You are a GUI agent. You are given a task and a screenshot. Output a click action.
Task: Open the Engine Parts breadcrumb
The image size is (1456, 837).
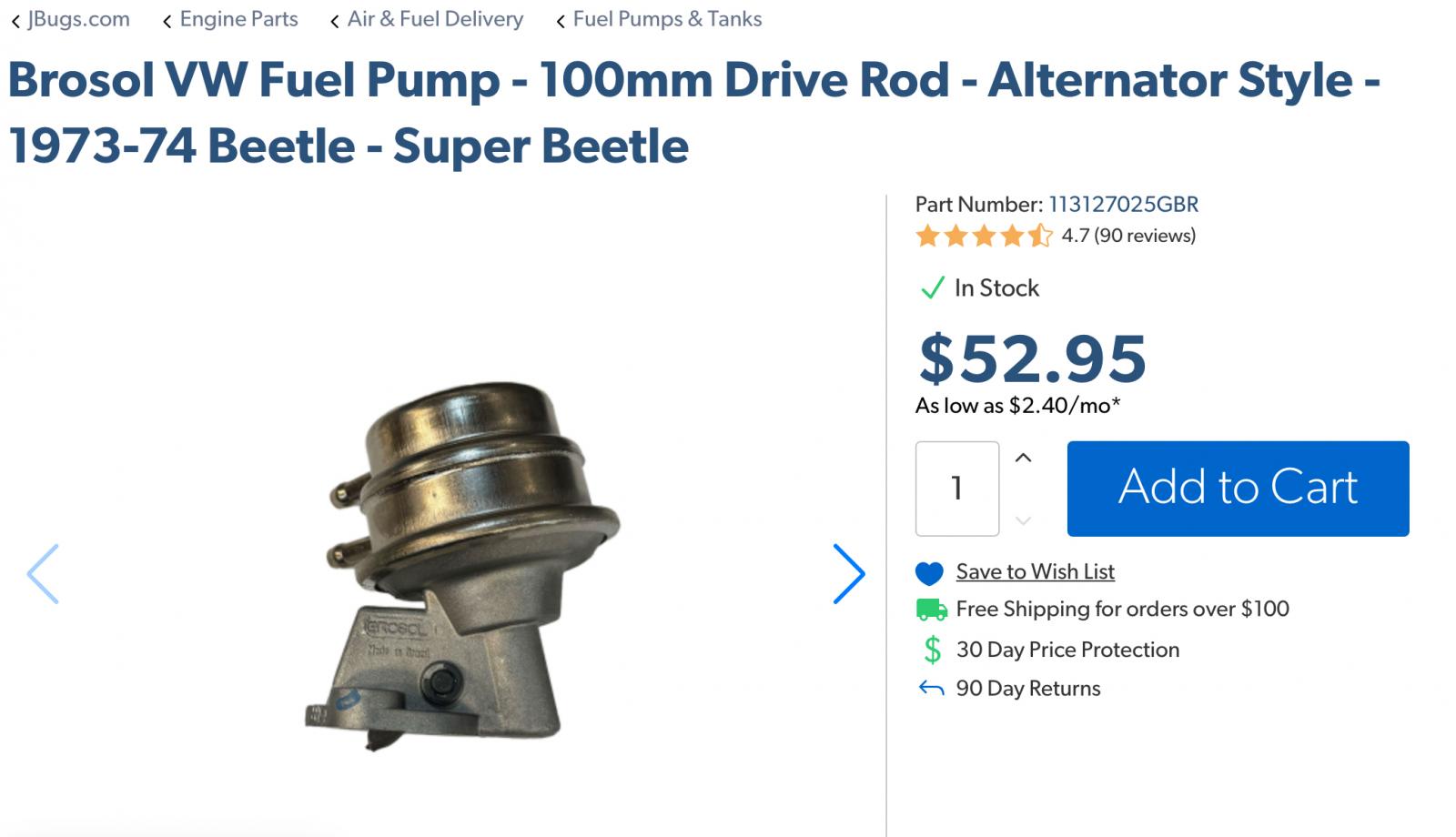coord(238,19)
